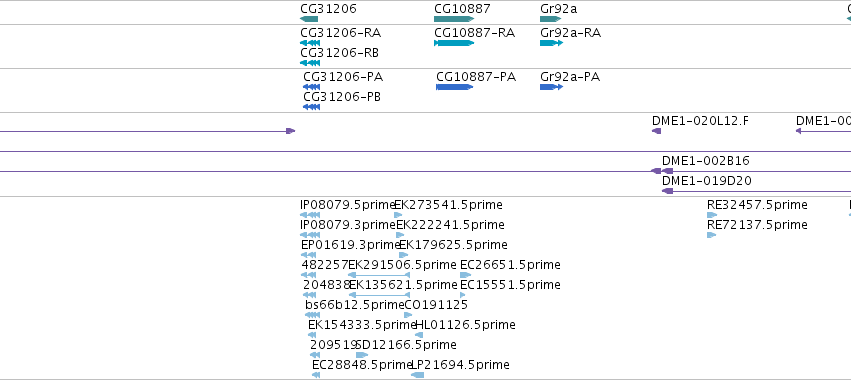
Task: Click the 204838 EST label
Action: [326, 285]
